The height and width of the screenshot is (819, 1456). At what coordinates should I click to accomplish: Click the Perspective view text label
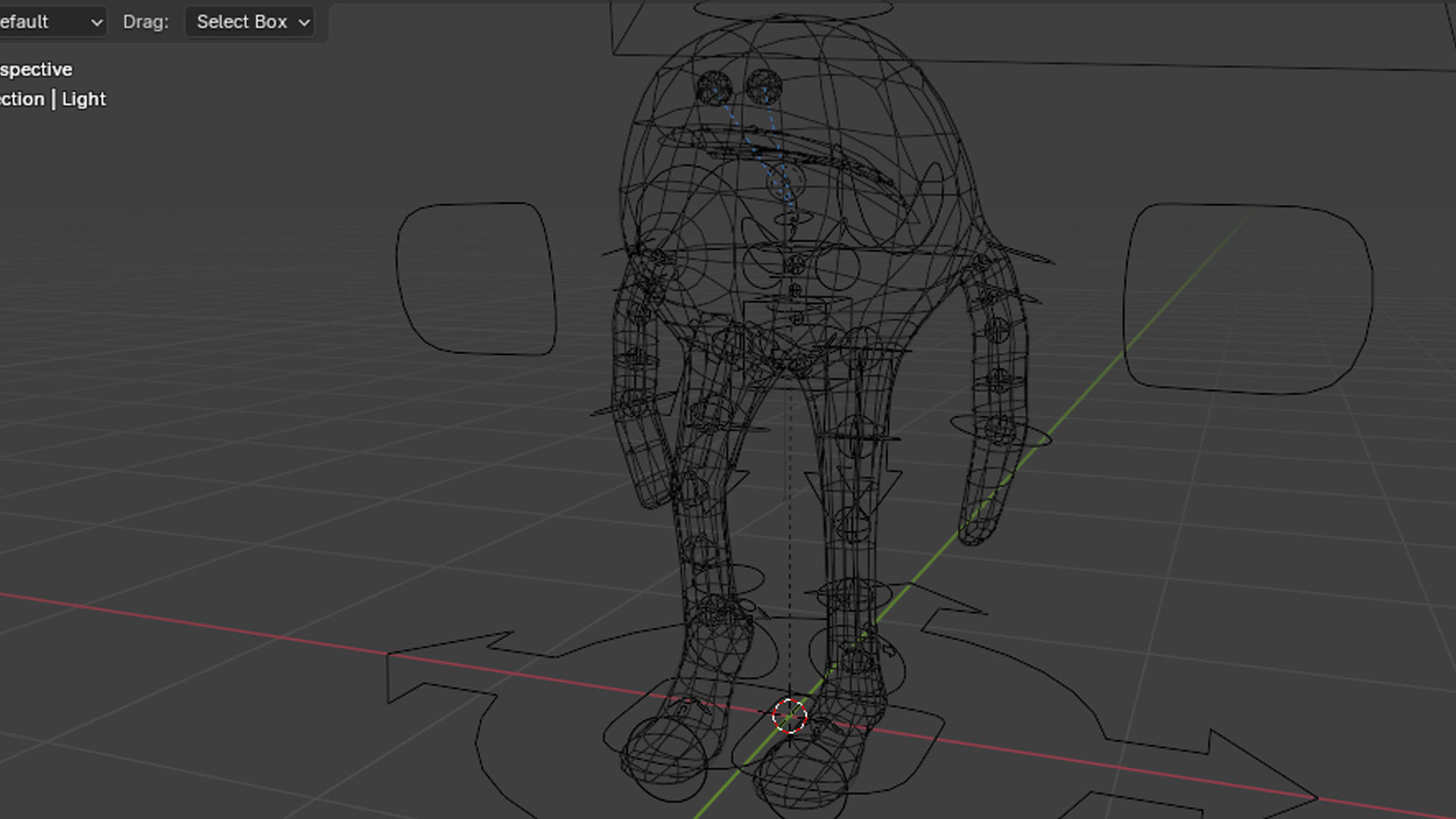(x=36, y=70)
